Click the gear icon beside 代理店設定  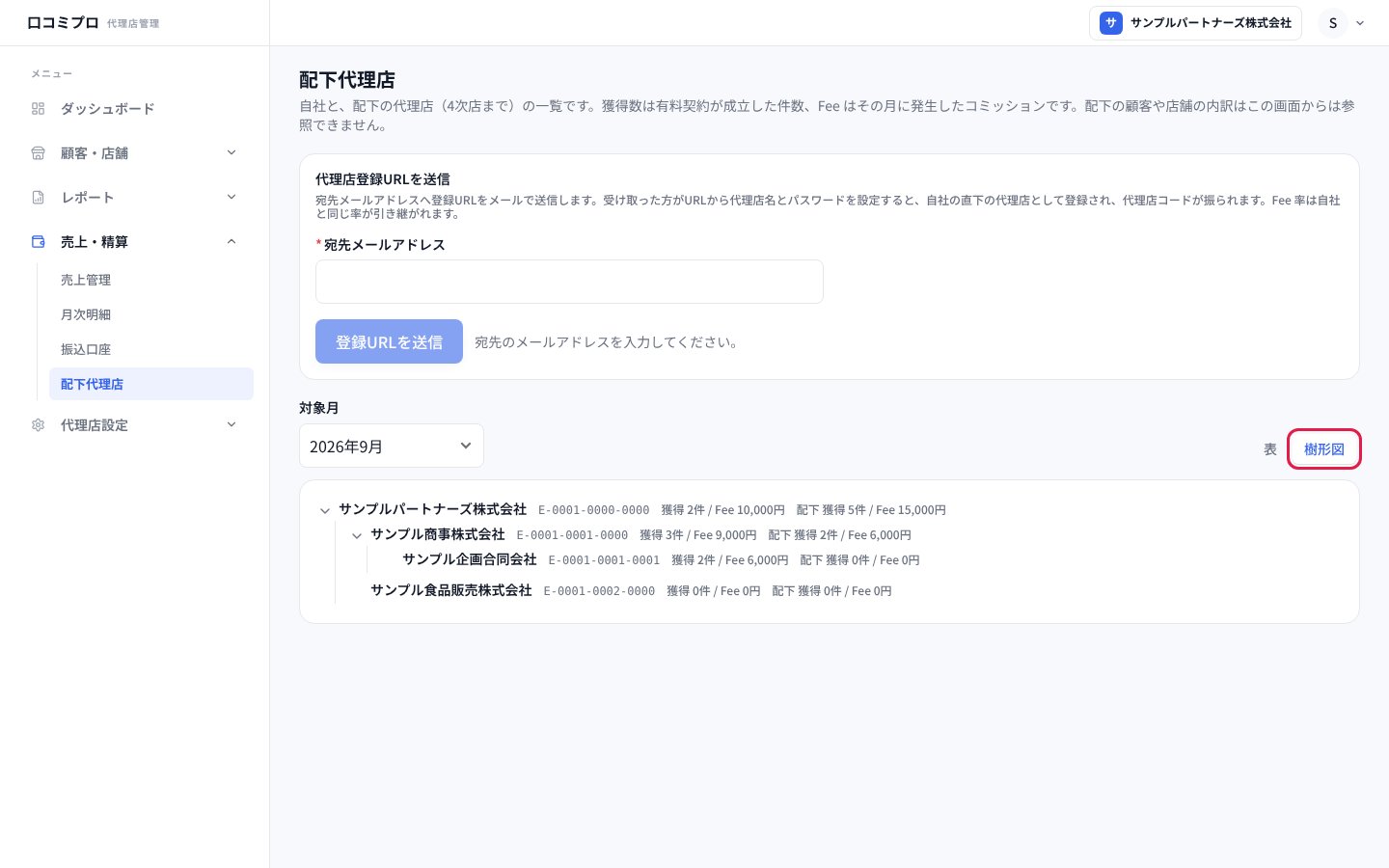click(x=39, y=425)
